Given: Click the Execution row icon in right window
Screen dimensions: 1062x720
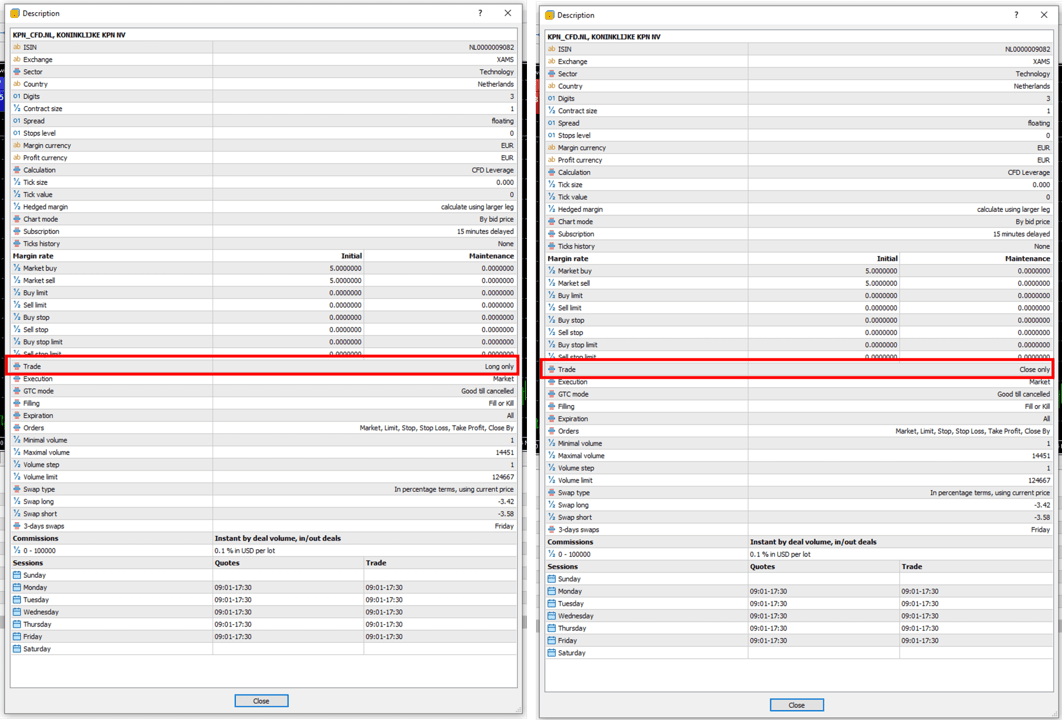Looking at the screenshot, I should (551, 382).
